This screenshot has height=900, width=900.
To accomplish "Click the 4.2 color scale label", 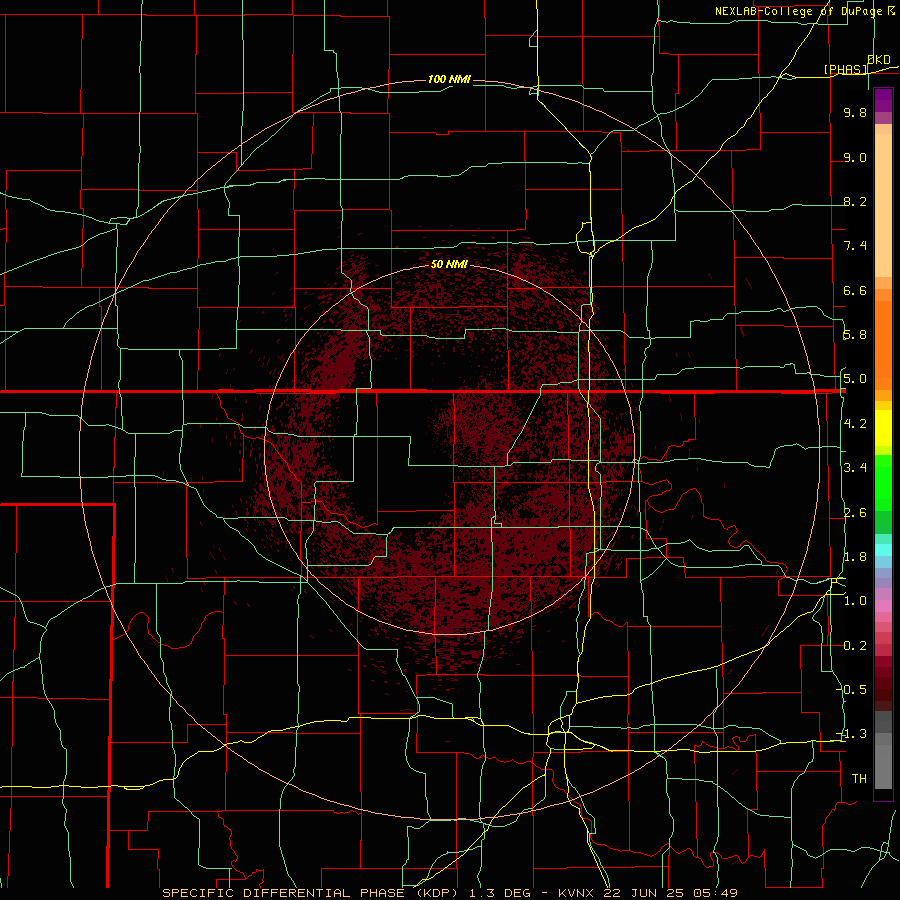I will [855, 424].
